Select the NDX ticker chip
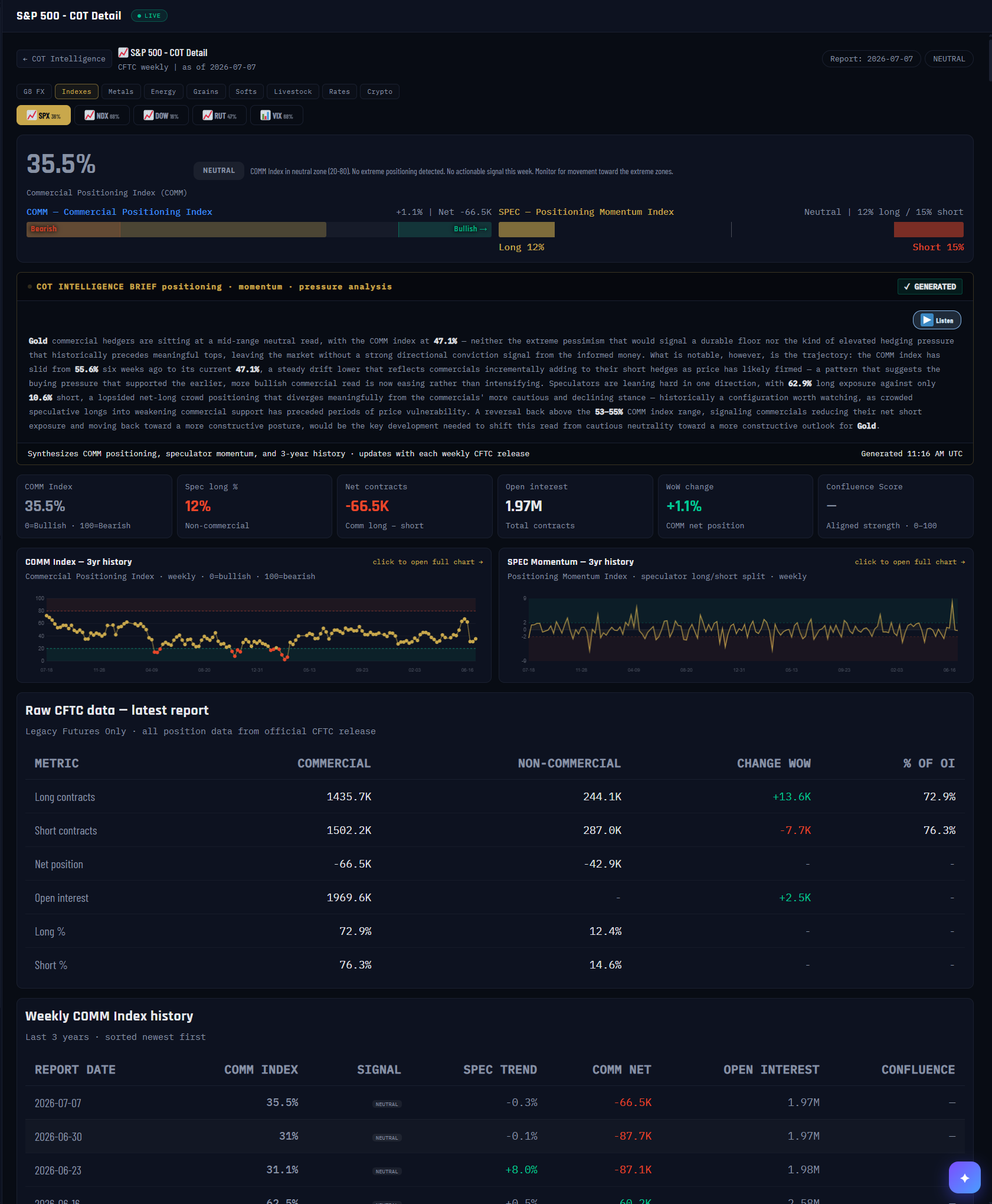This screenshot has width=992, height=1204. 102,115
